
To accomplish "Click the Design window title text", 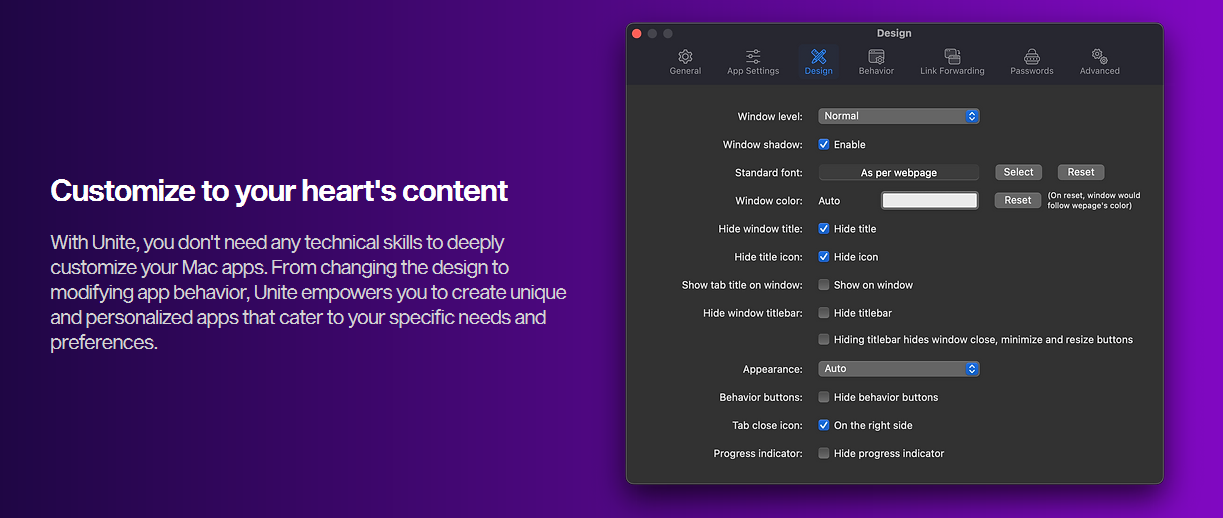I will pos(894,33).
